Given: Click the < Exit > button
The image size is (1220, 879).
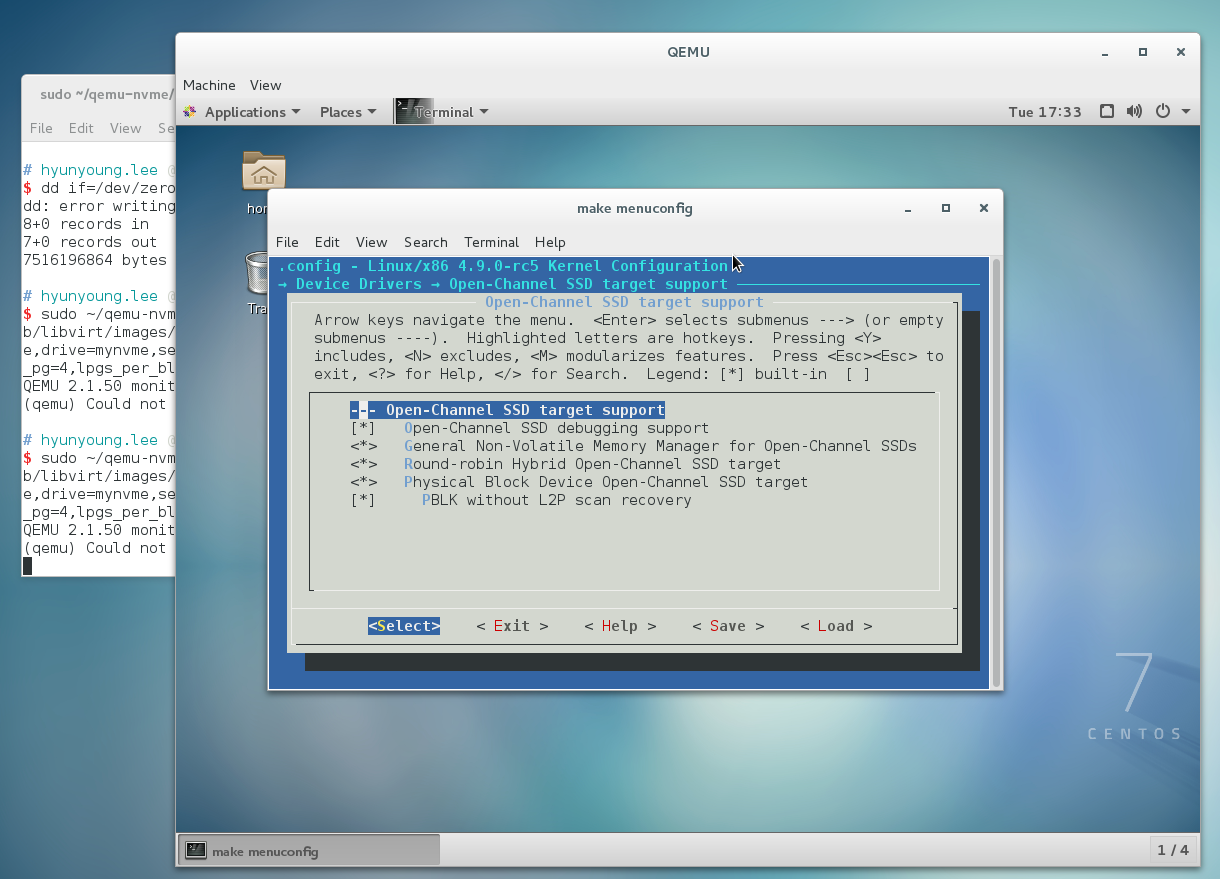Looking at the screenshot, I should coord(512,626).
